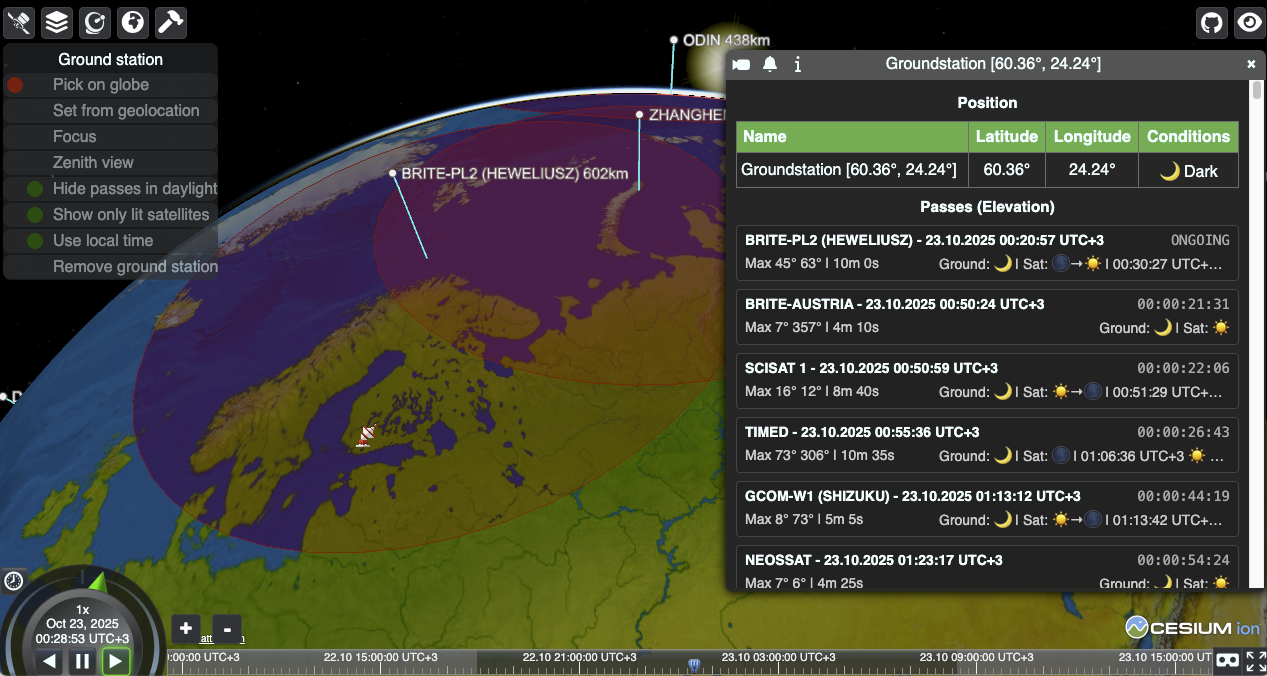Open the layers menu icon

pyautogui.click(x=57, y=21)
